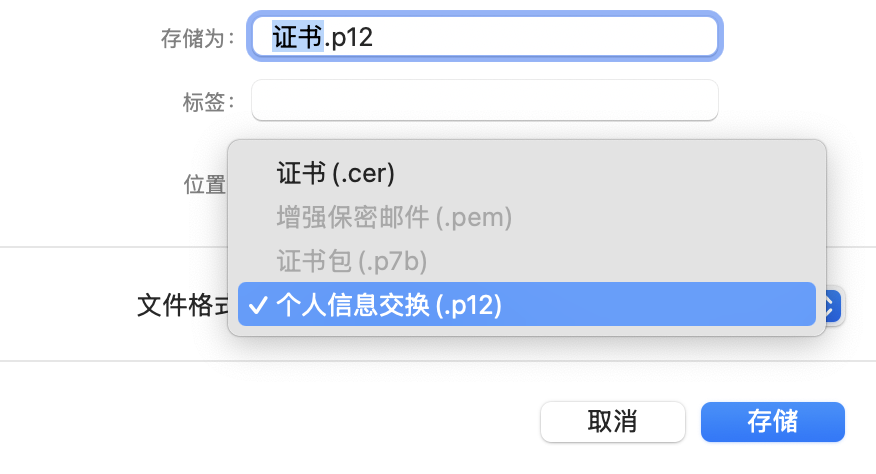Choose 证书 (.cer) from the format list
This screenshot has height=474, width=876.
(336, 173)
